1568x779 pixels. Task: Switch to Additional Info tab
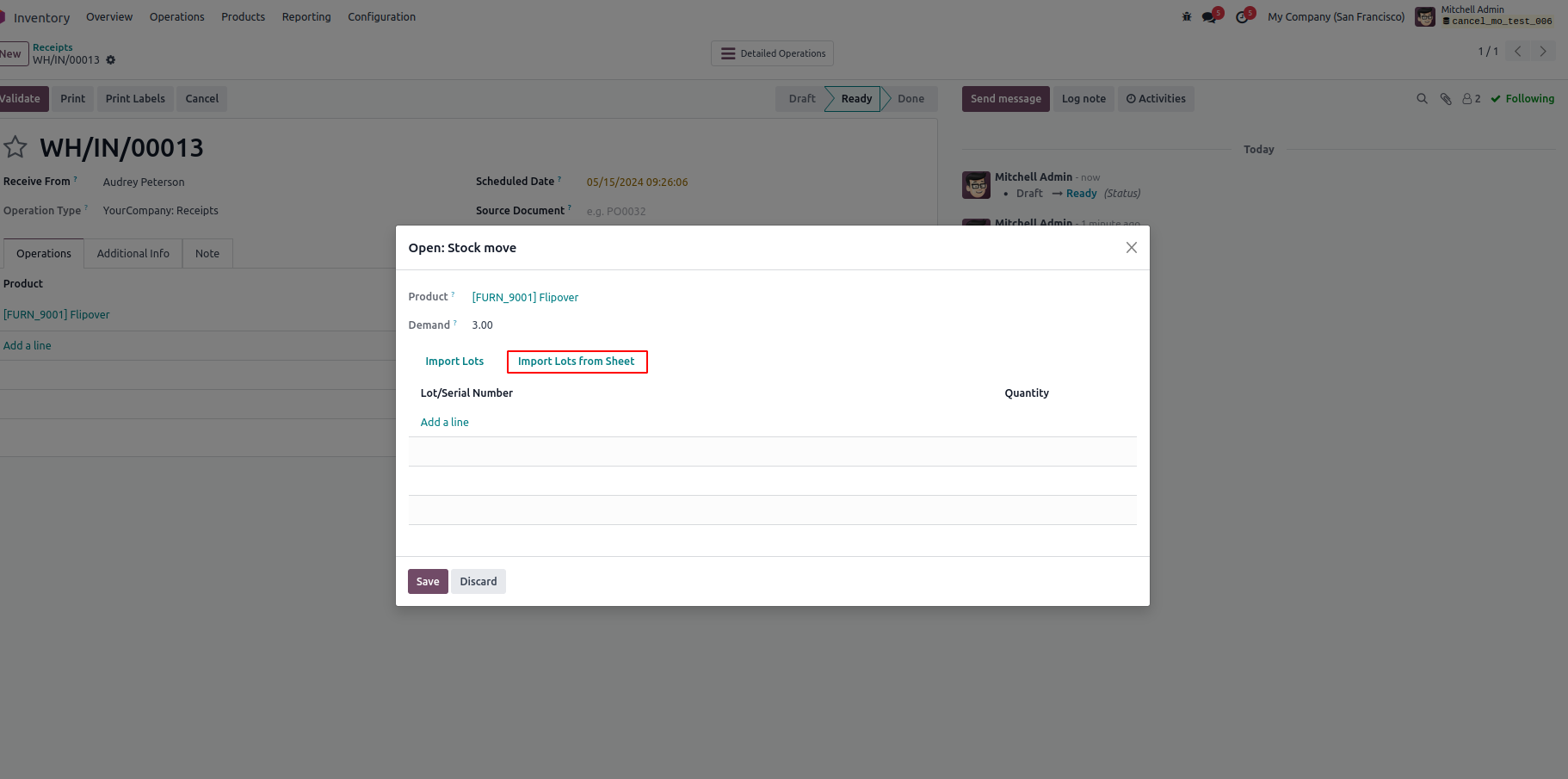tap(133, 254)
